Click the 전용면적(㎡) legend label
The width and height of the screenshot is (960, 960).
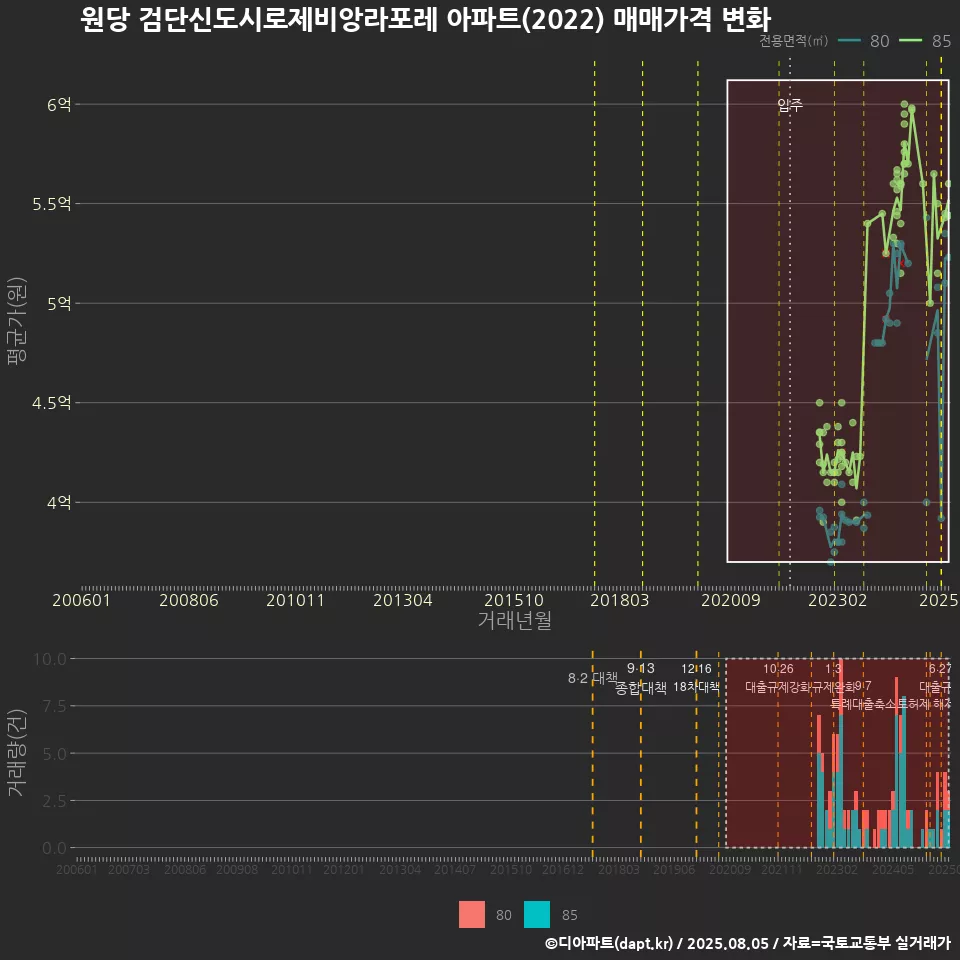[793, 41]
